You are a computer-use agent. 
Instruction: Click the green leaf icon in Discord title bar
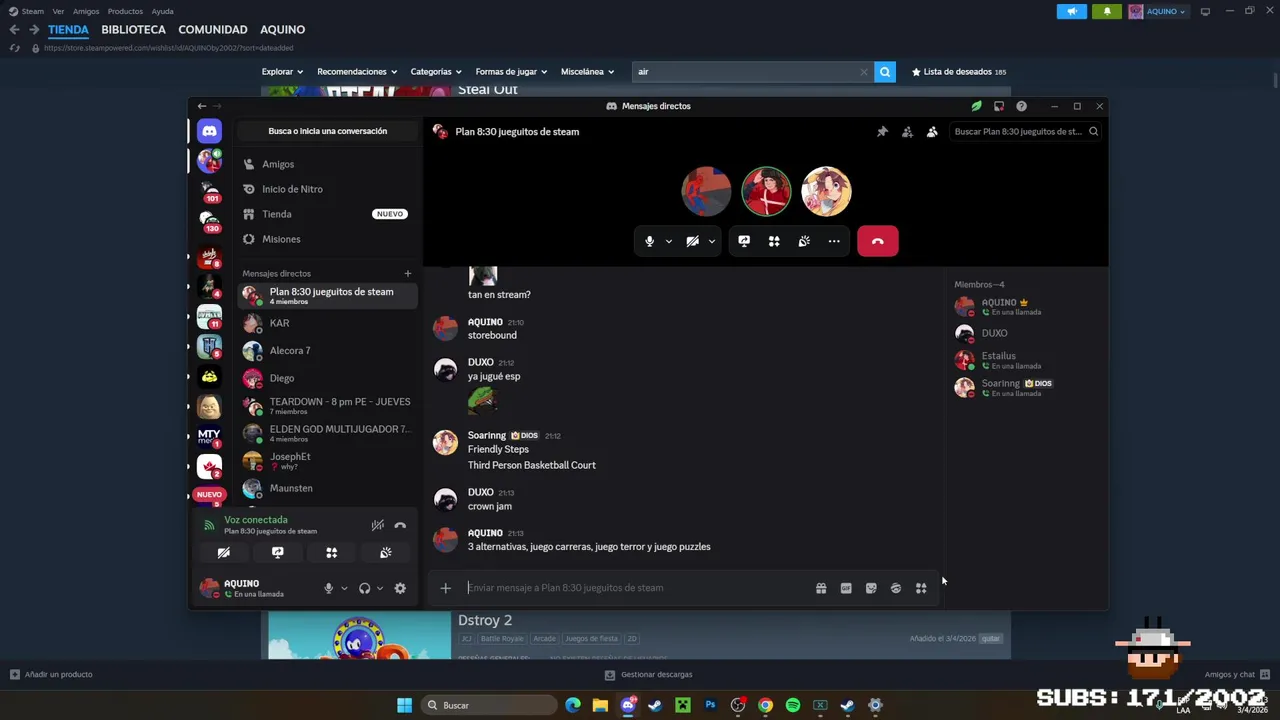pyautogui.click(x=976, y=106)
